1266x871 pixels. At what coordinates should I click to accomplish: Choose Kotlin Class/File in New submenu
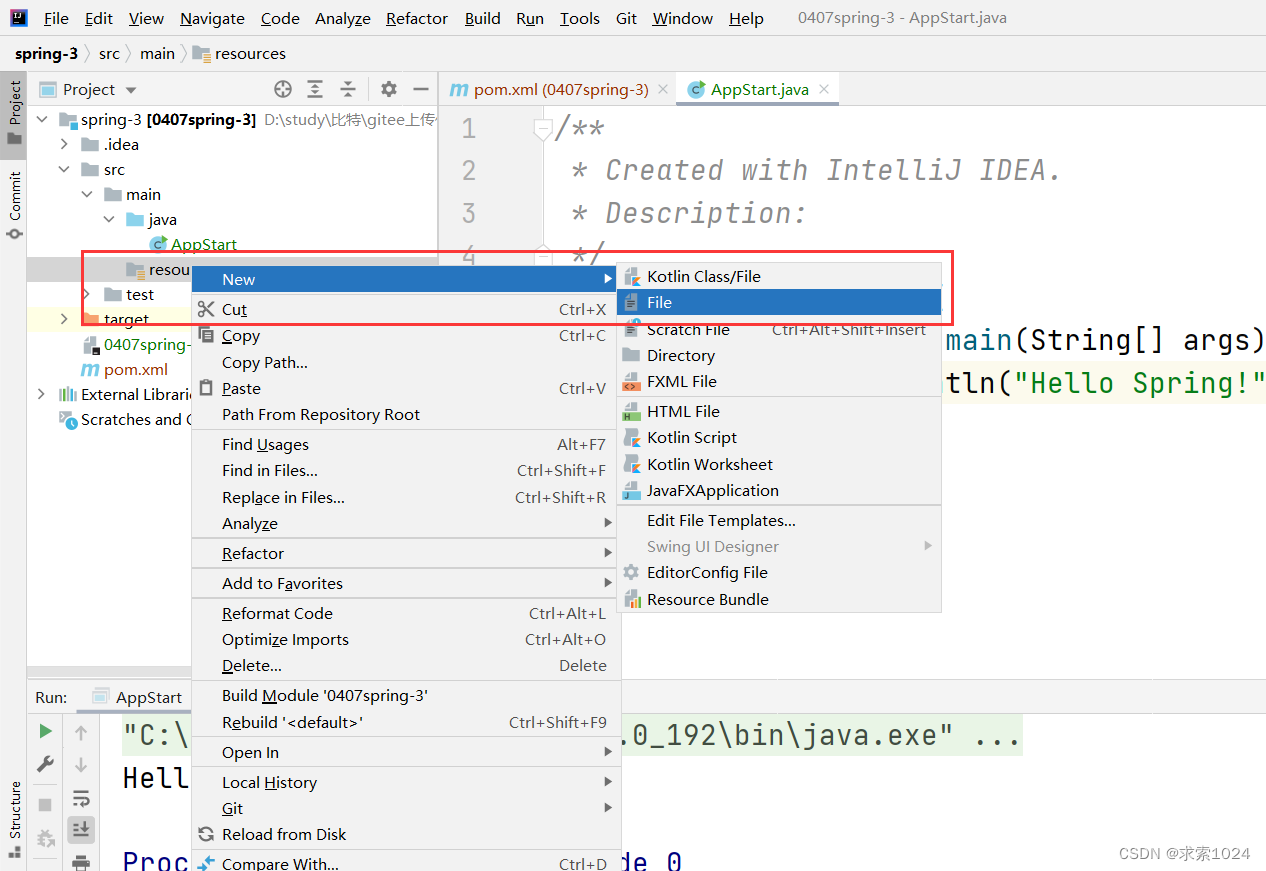pyautogui.click(x=779, y=276)
